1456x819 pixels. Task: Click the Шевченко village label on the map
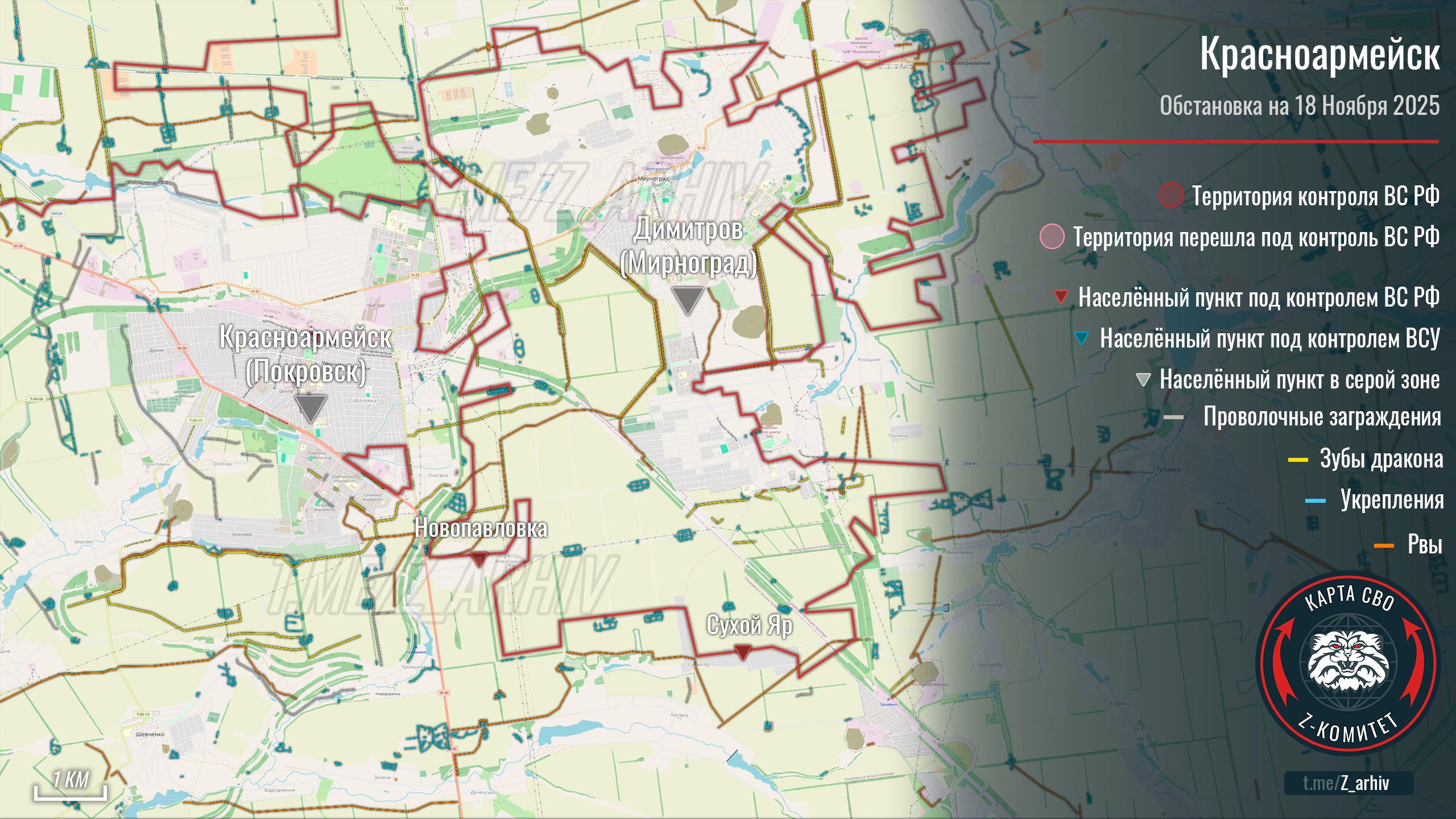point(150,734)
